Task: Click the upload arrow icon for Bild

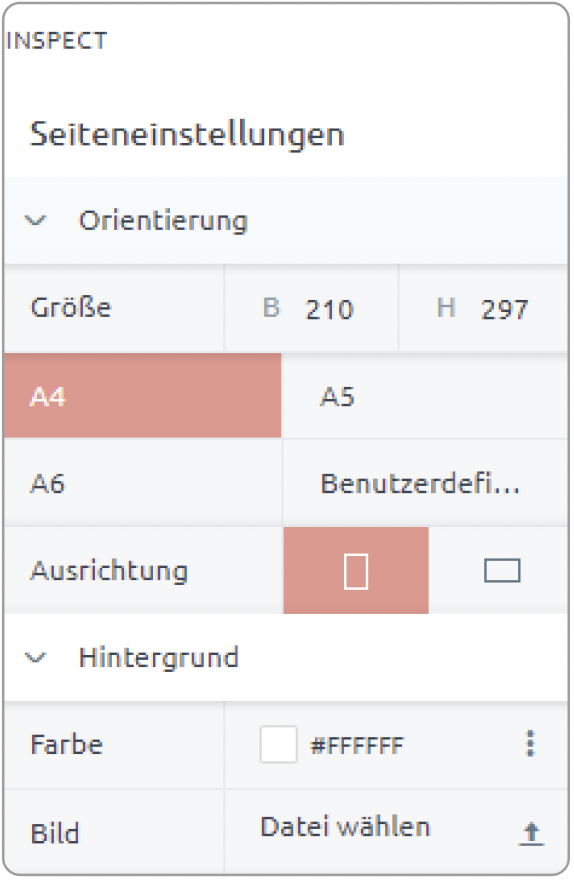Action: click(x=531, y=833)
